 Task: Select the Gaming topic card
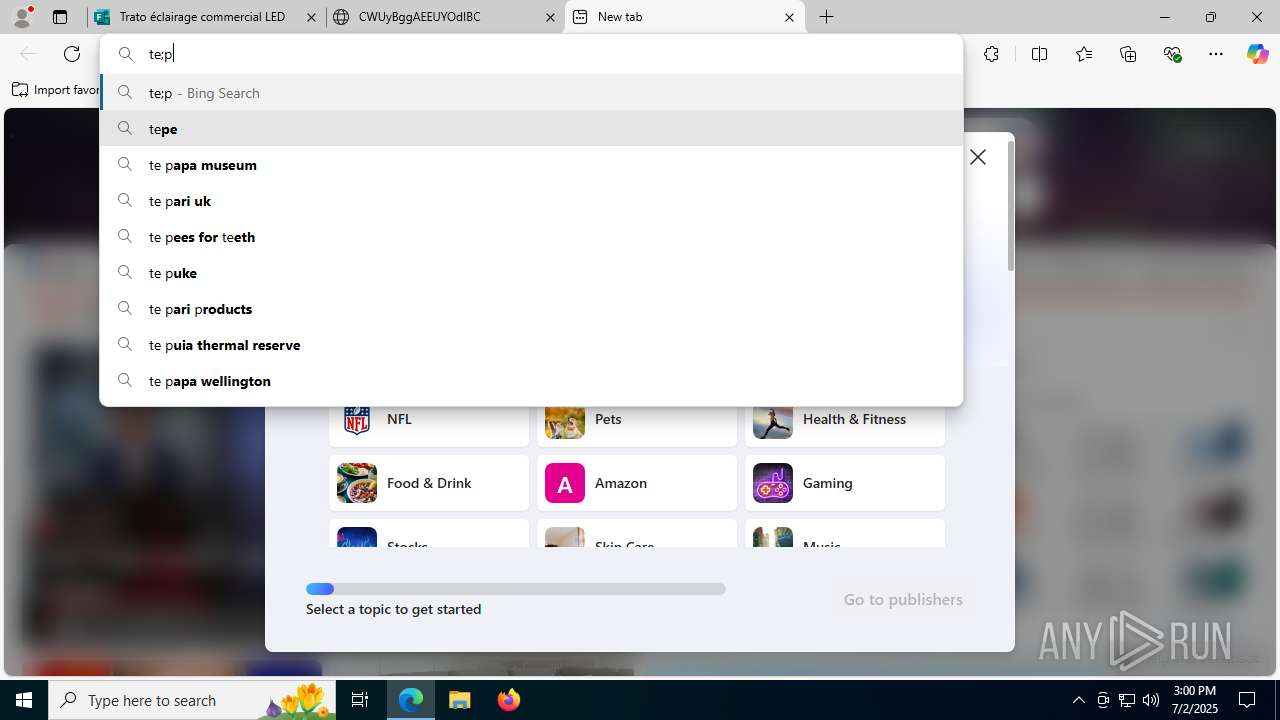(x=845, y=483)
